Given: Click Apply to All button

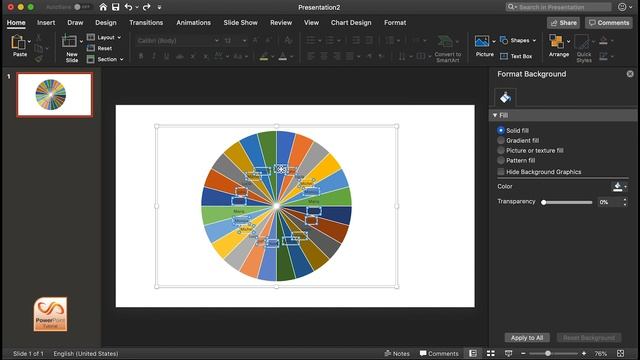Looking at the screenshot, I should coord(527,338).
